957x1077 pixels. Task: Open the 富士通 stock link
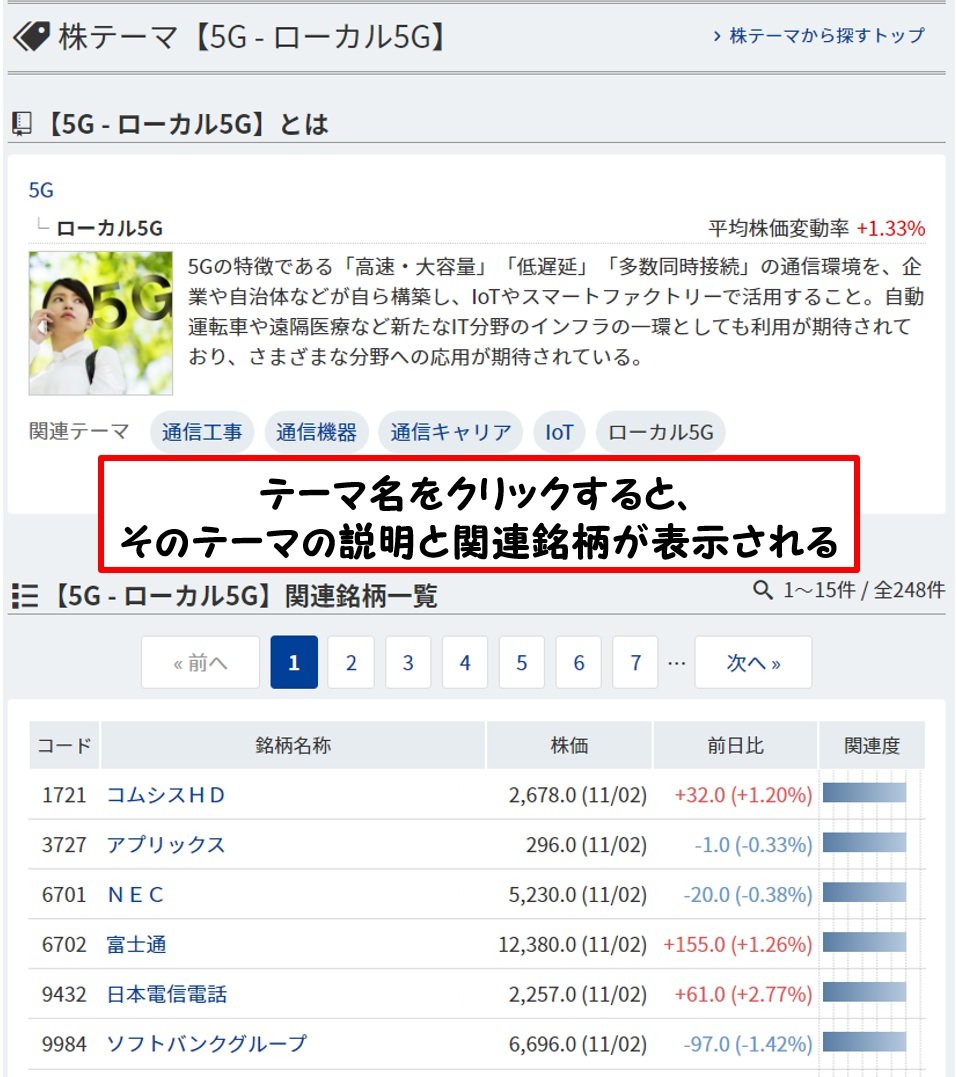click(x=136, y=944)
